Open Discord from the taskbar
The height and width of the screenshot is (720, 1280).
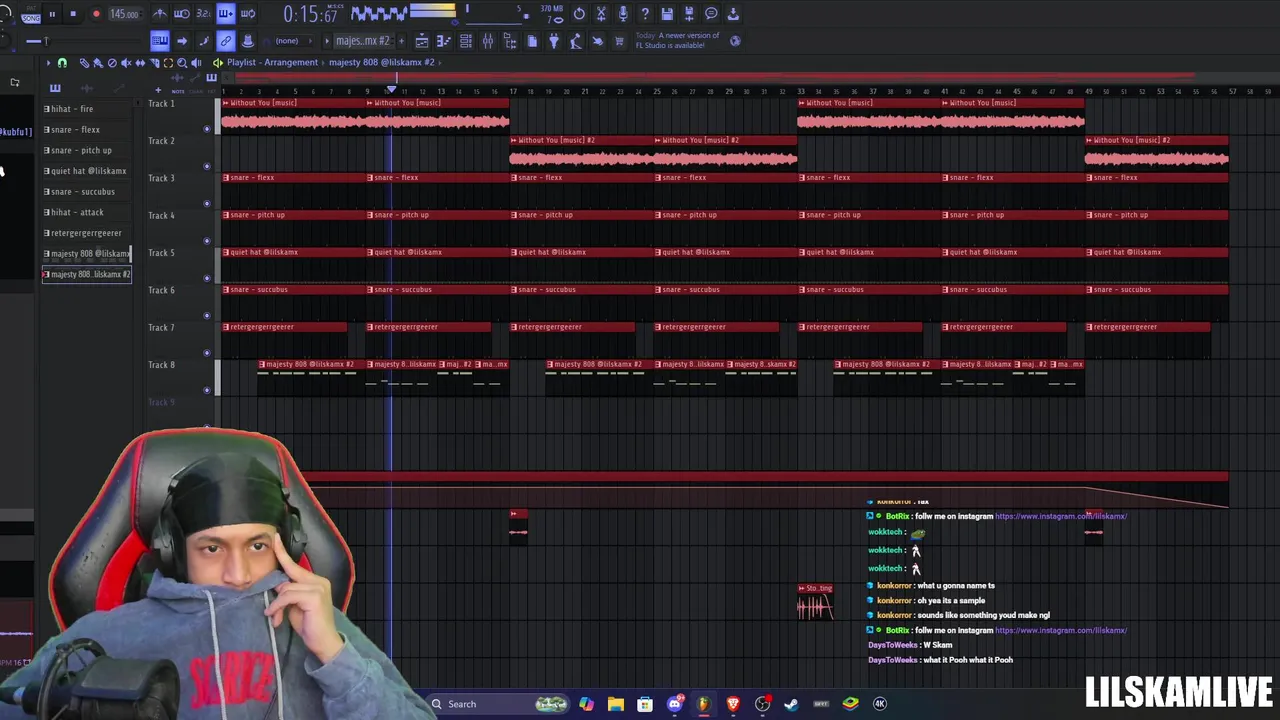pyautogui.click(x=674, y=704)
